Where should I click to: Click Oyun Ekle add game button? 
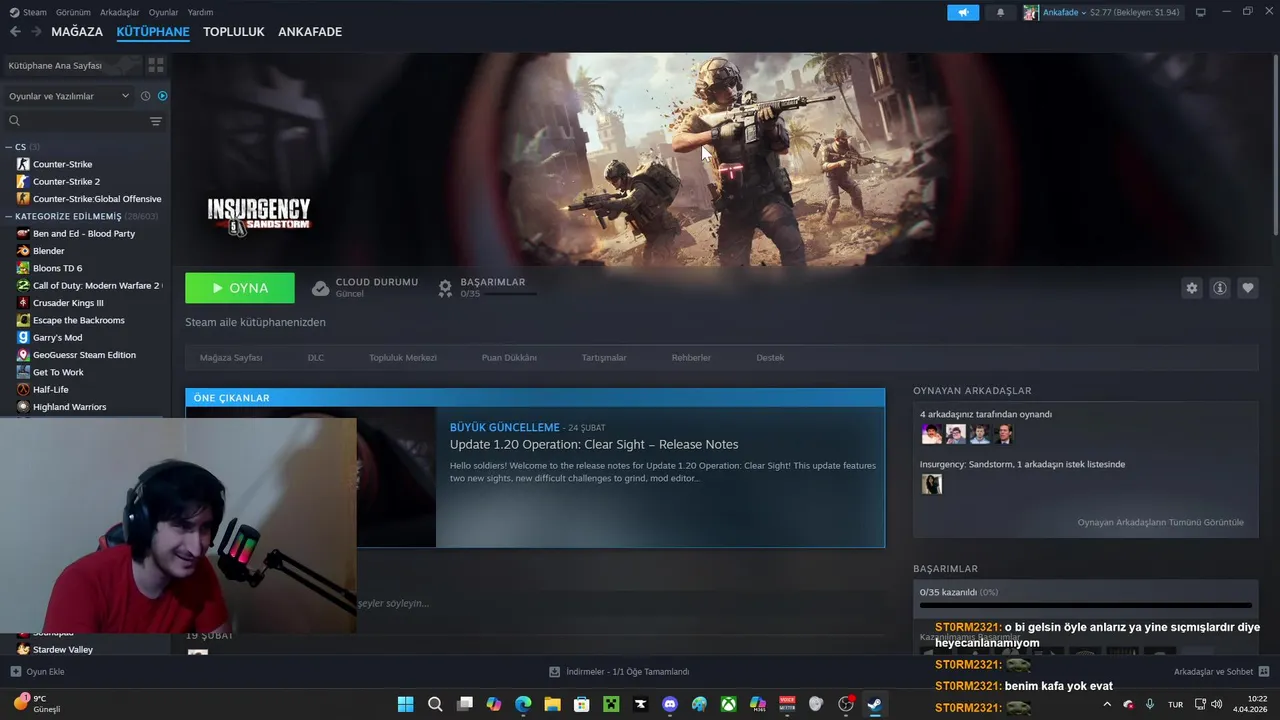tap(37, 672)
